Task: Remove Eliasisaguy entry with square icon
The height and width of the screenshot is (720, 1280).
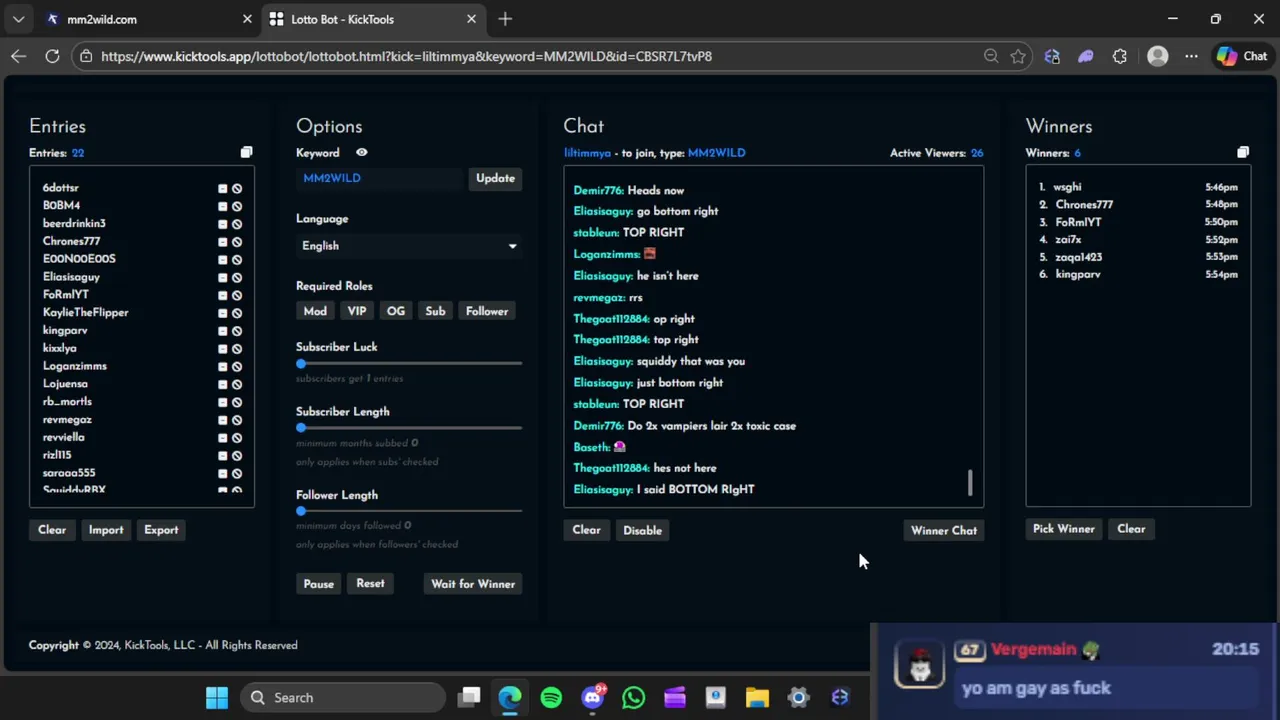Action: [x=222, y=277]
